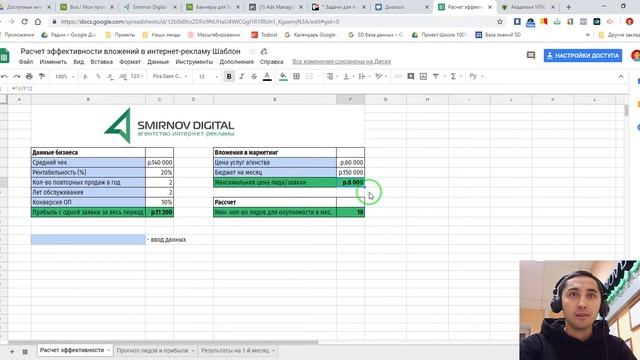This screenshot has width=640, height=360.
Task: Open the zoom 100% dropdown
Action: pos(64,76)
